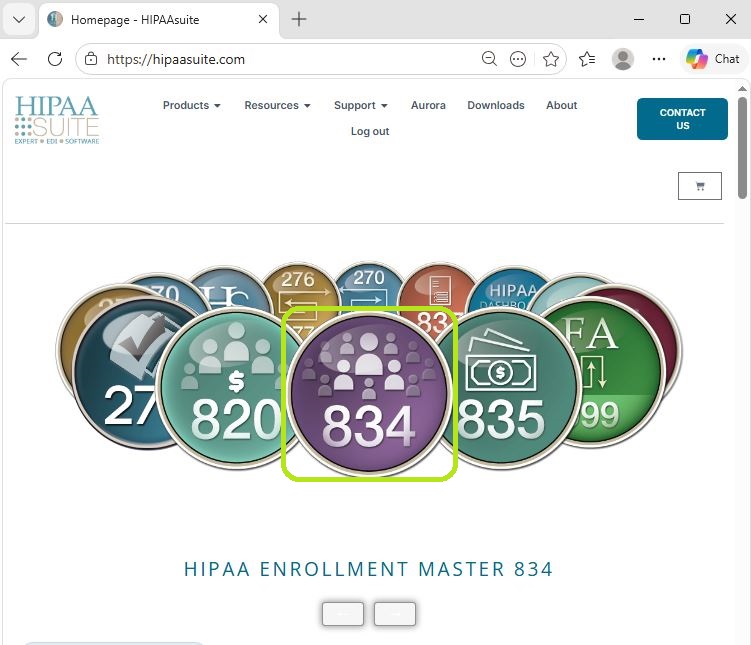Click the Log out link

pos(370,131)
